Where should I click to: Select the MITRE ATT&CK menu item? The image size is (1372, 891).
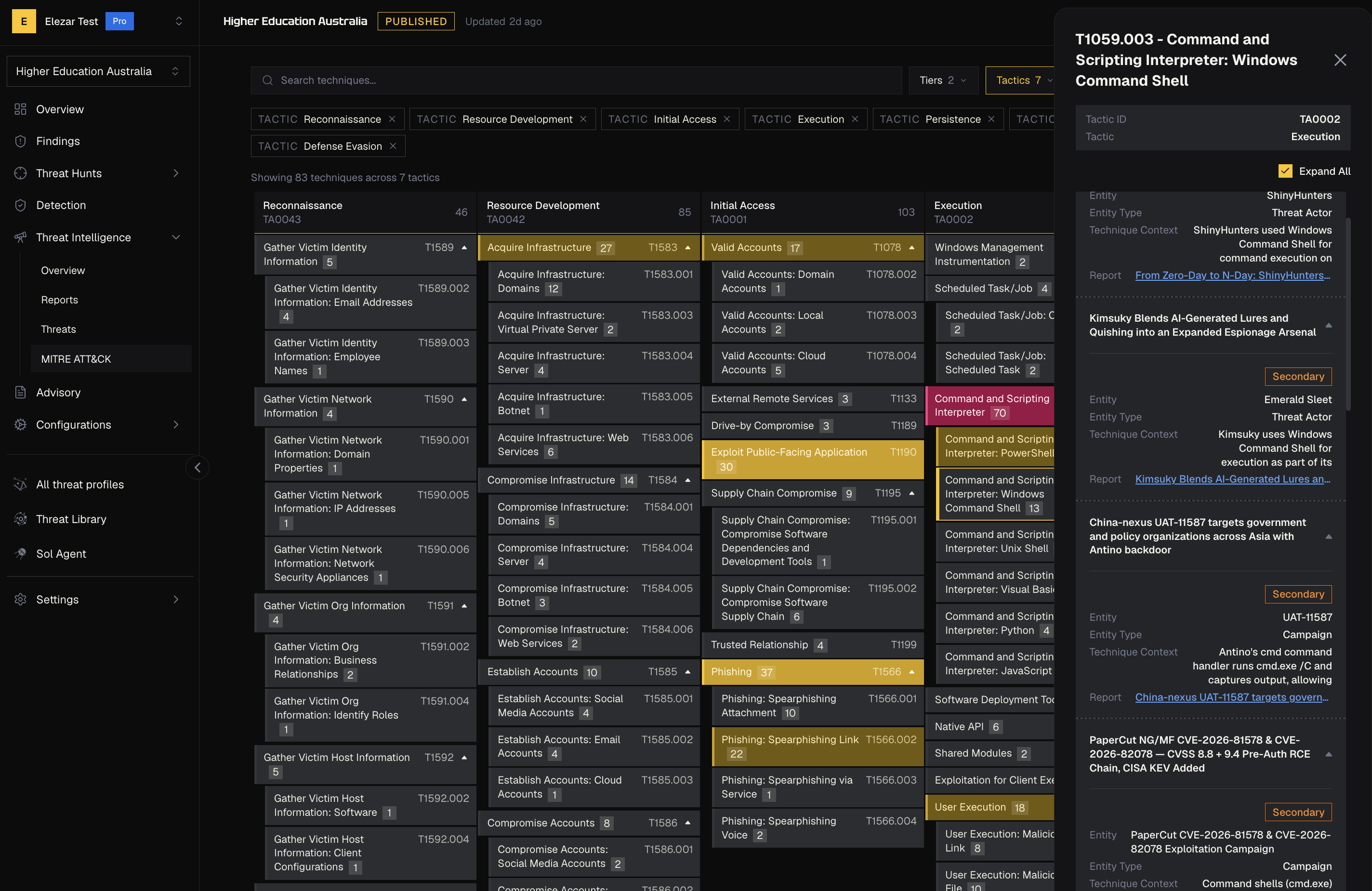(111, 358)
